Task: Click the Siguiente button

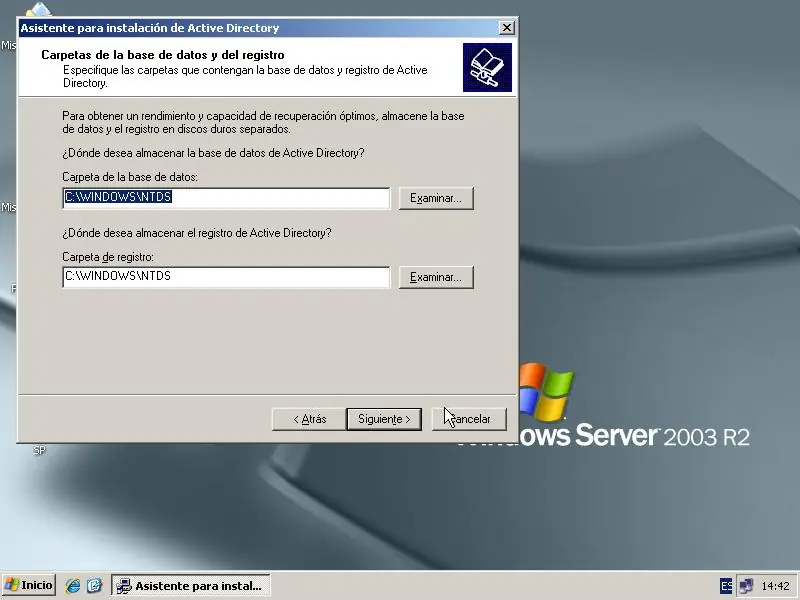Action: coord(384,419)
